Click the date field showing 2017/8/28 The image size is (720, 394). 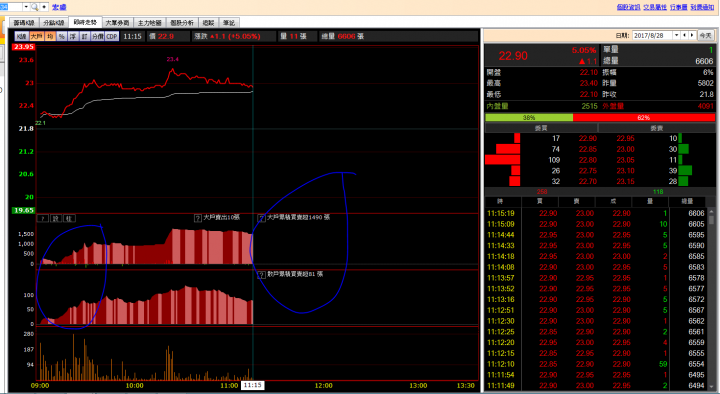click(652, 35)
